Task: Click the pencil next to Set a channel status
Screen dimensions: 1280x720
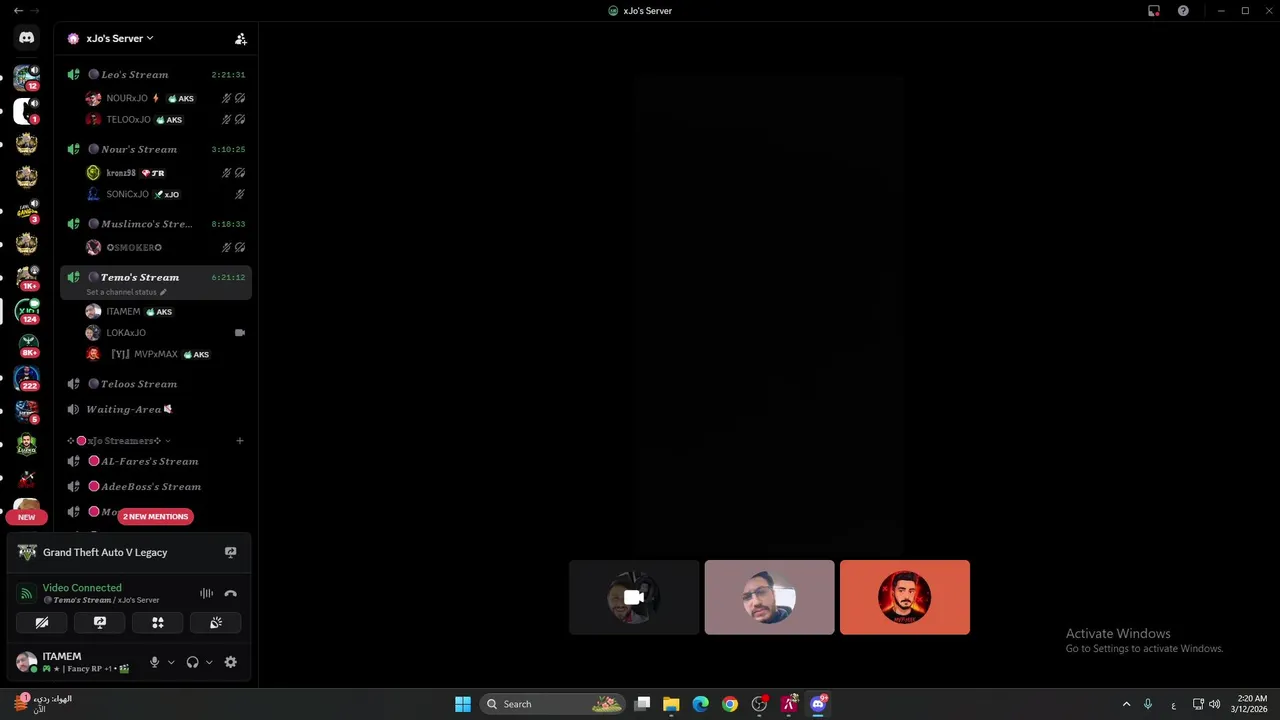Action: tap(163, 292)
